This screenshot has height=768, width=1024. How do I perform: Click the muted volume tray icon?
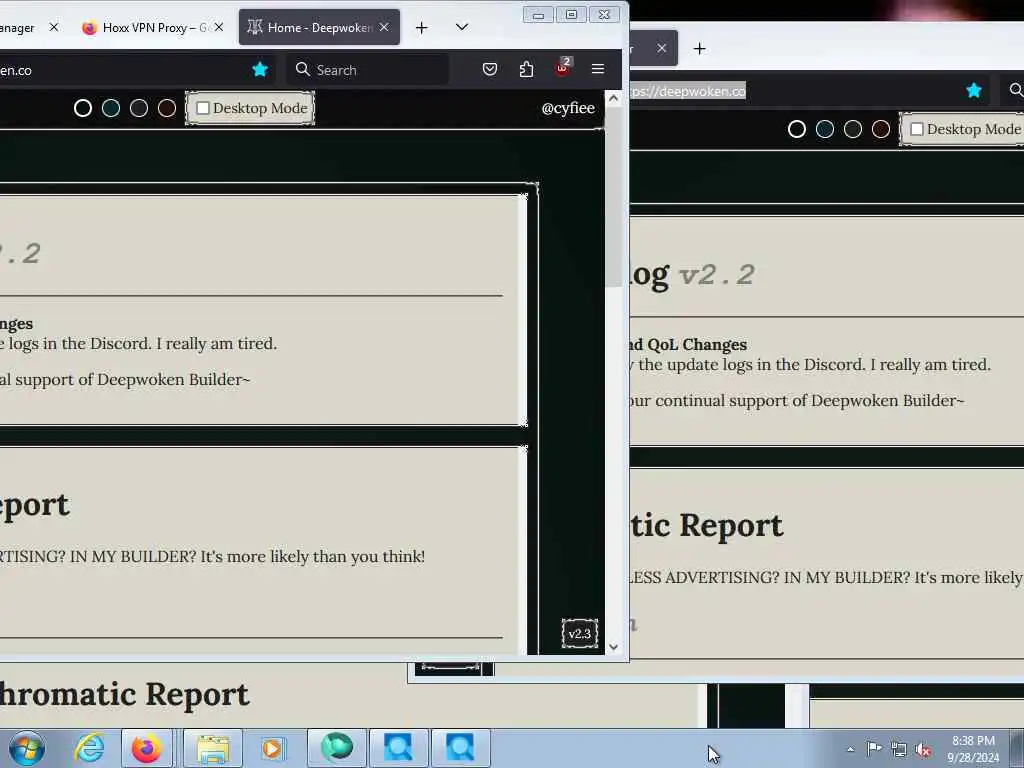click(x=923, y=750)
